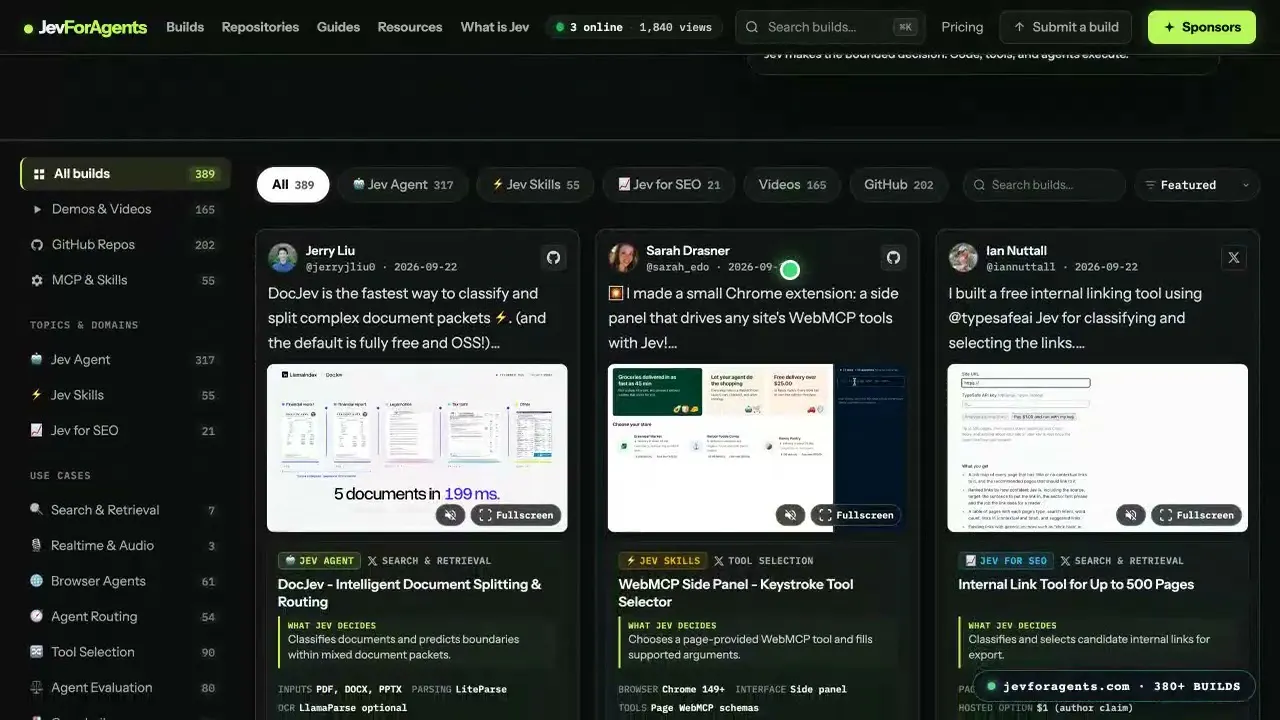This screenshot has height=720, width=1280.
Task: Open DocJev video in Fullscreen
Action: click(x=516, y=515)
